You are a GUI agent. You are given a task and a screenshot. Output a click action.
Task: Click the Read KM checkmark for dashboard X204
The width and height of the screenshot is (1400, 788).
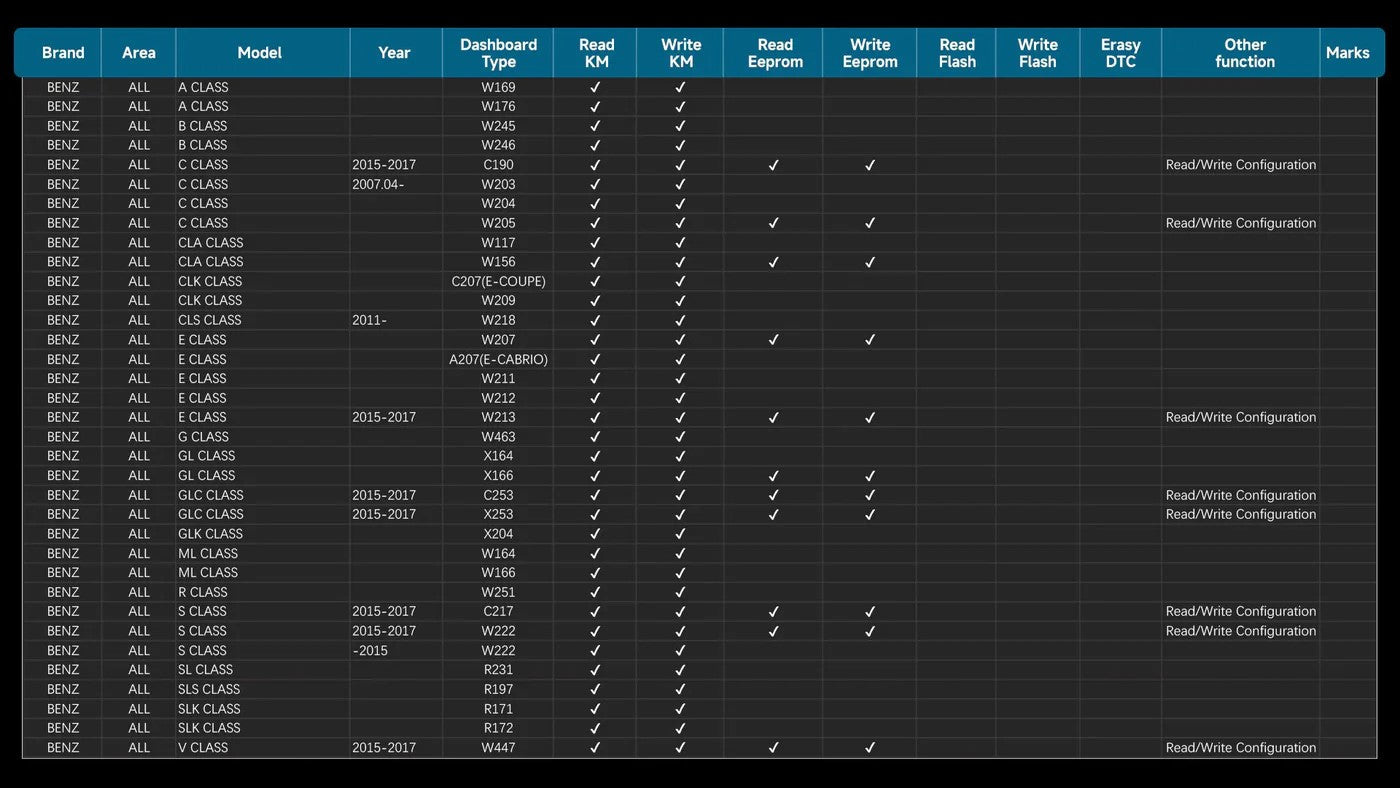pyautogui.click(x=595, y=534)
